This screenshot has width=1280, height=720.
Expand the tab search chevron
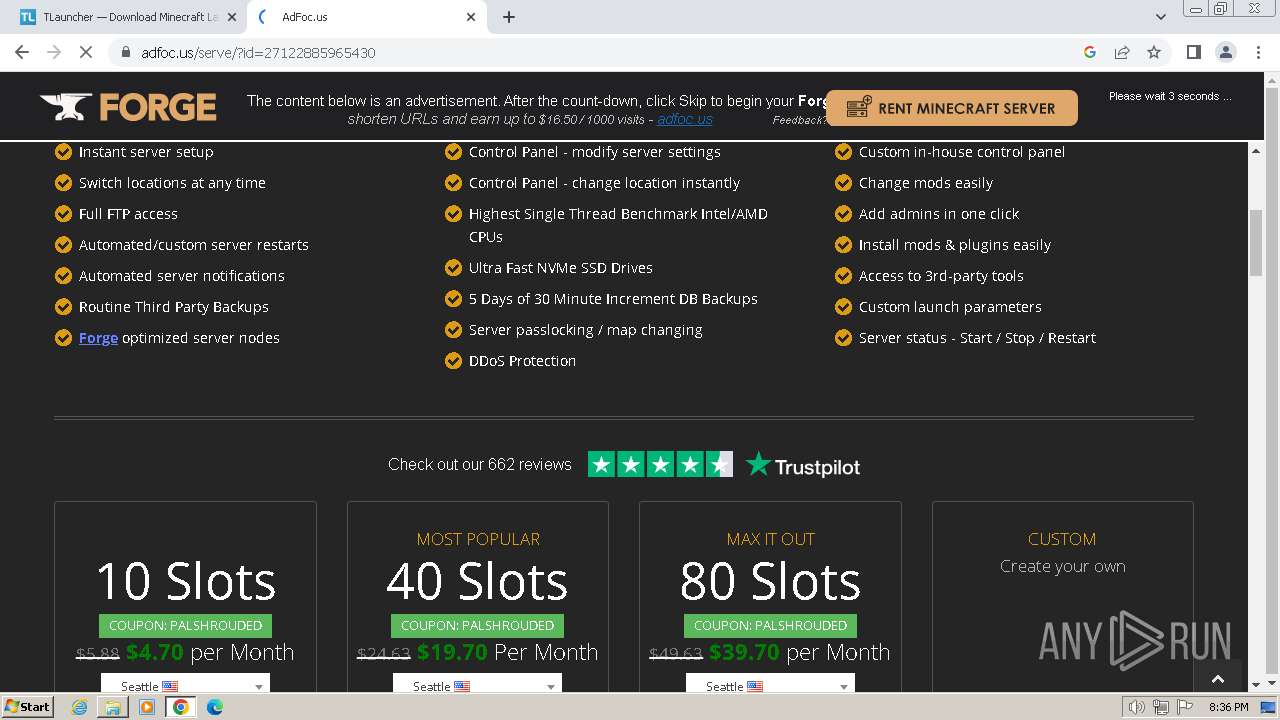tap(1160, 17)
